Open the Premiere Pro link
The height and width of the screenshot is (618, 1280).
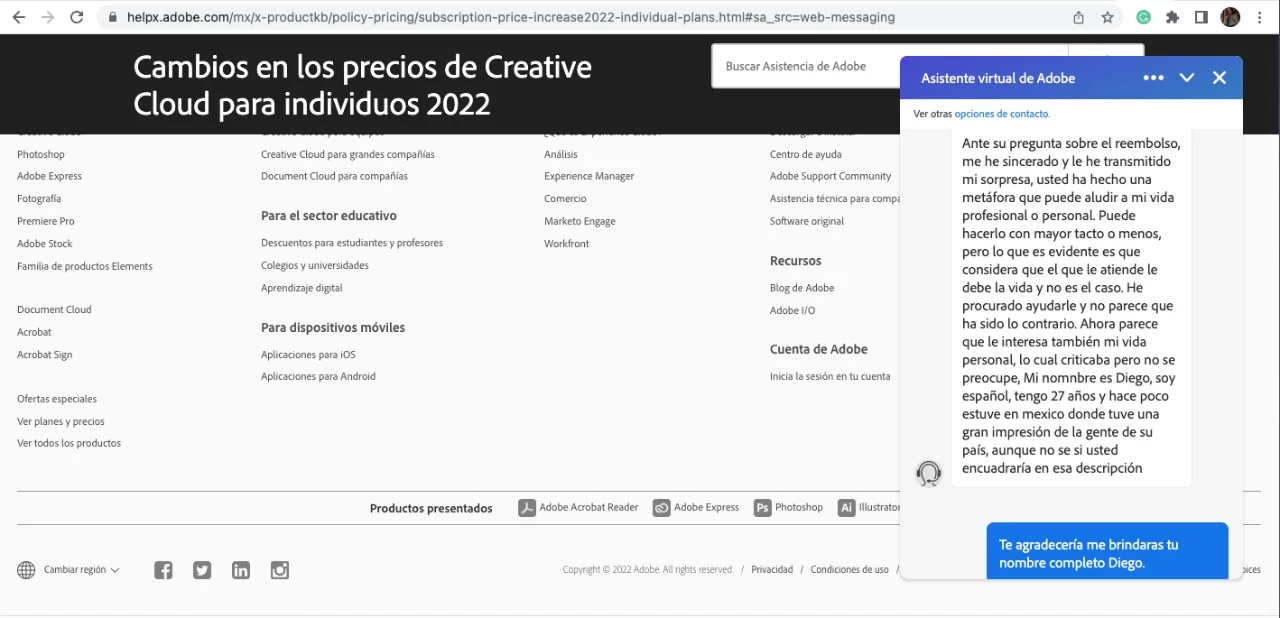pyautogui.click(x=46, y=221)
